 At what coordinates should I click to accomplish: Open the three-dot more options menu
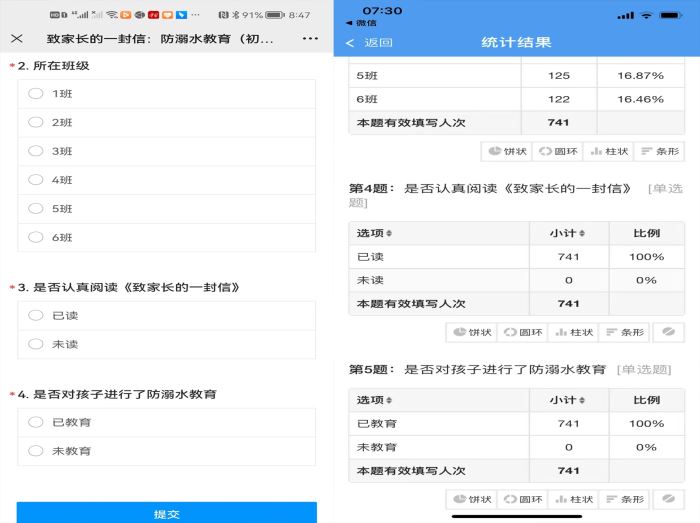[x=311, y=38]
